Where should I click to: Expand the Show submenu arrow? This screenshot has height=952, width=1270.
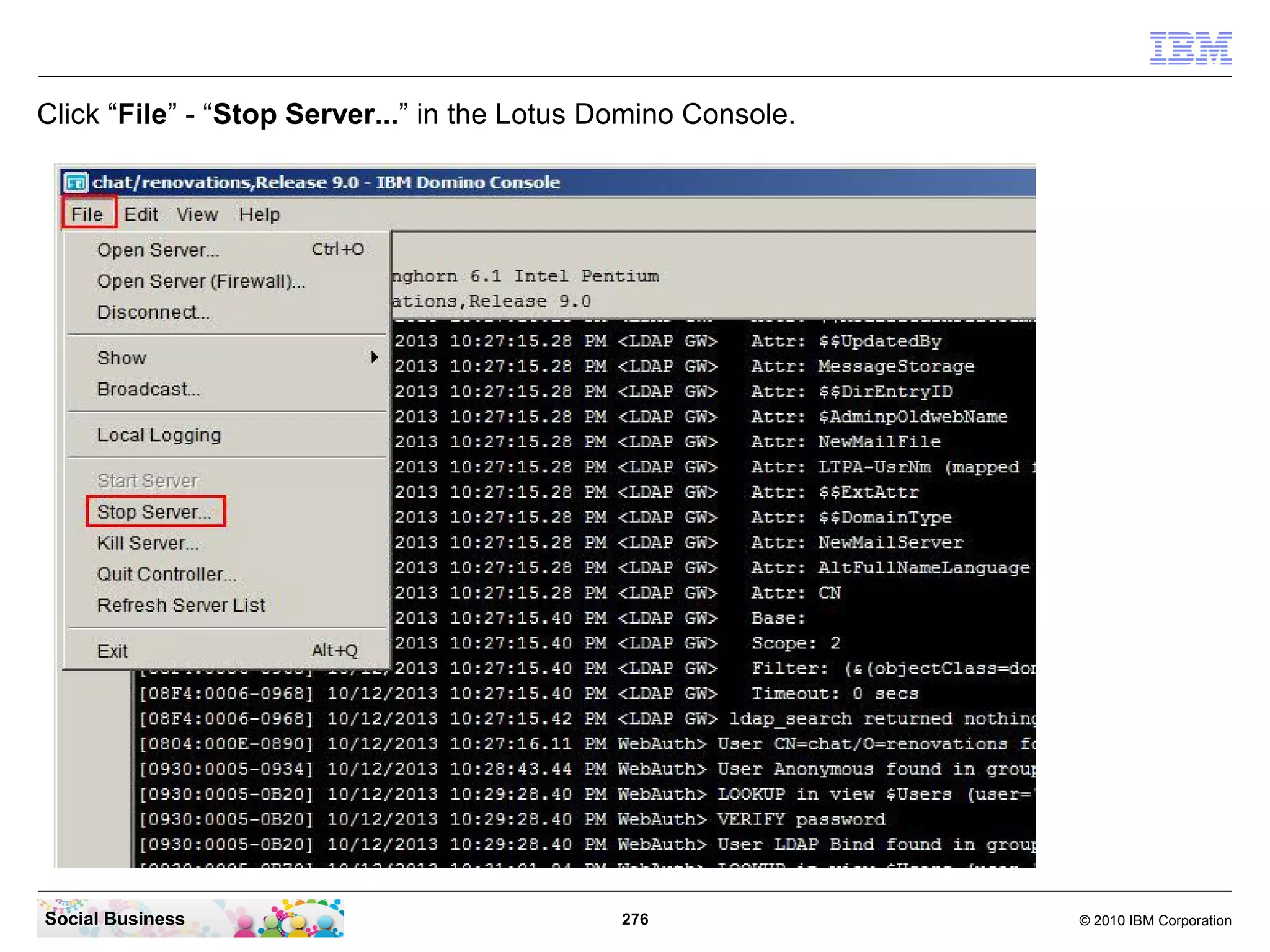point(374,357)
